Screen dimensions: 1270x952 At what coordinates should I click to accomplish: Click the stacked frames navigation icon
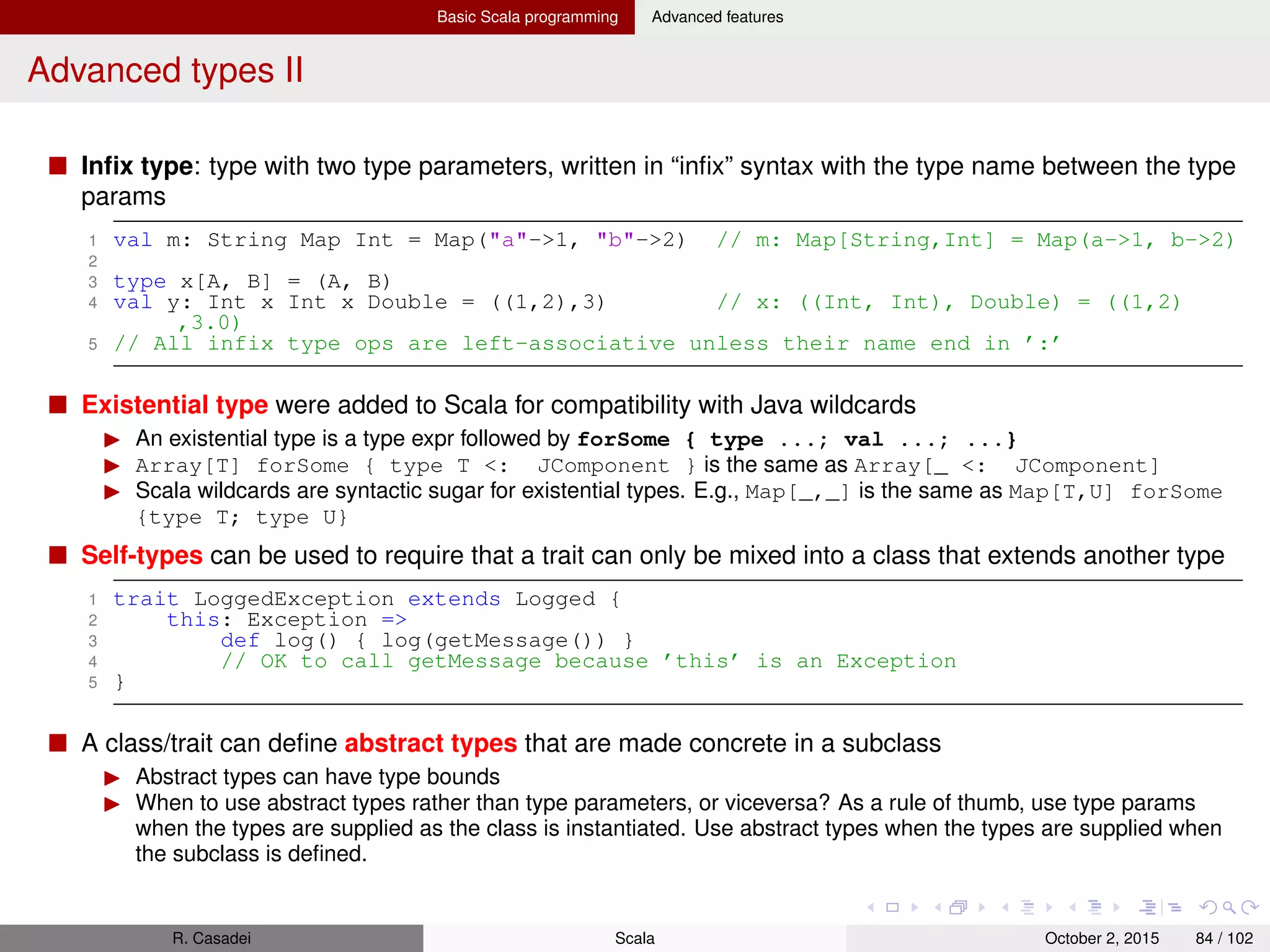959,907
